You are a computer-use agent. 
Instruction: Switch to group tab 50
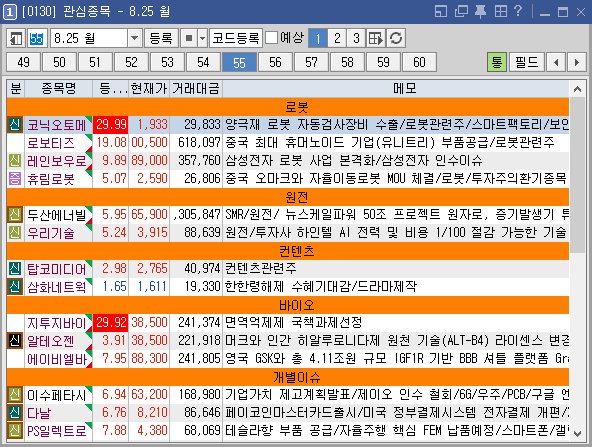[x=59, y=62]
